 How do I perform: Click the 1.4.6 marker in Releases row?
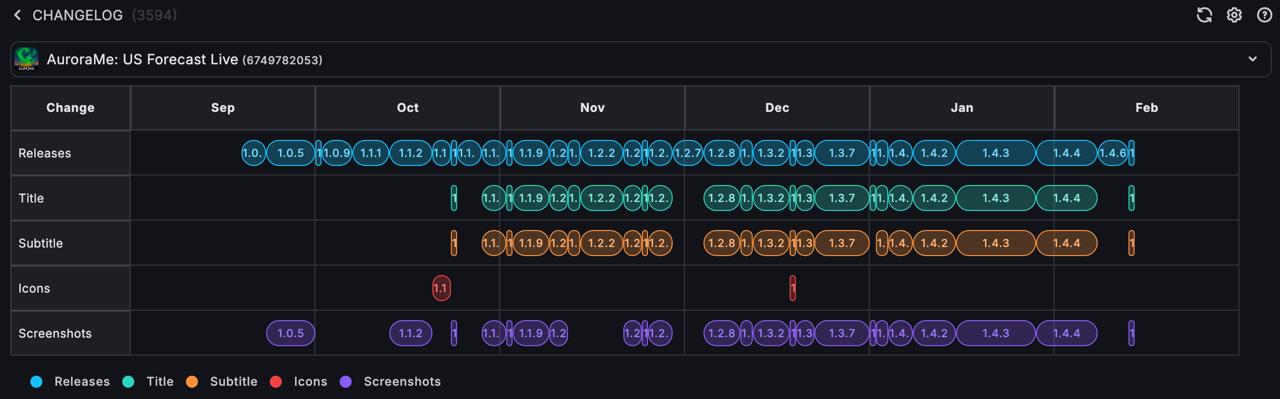(x=1112, y=153)
